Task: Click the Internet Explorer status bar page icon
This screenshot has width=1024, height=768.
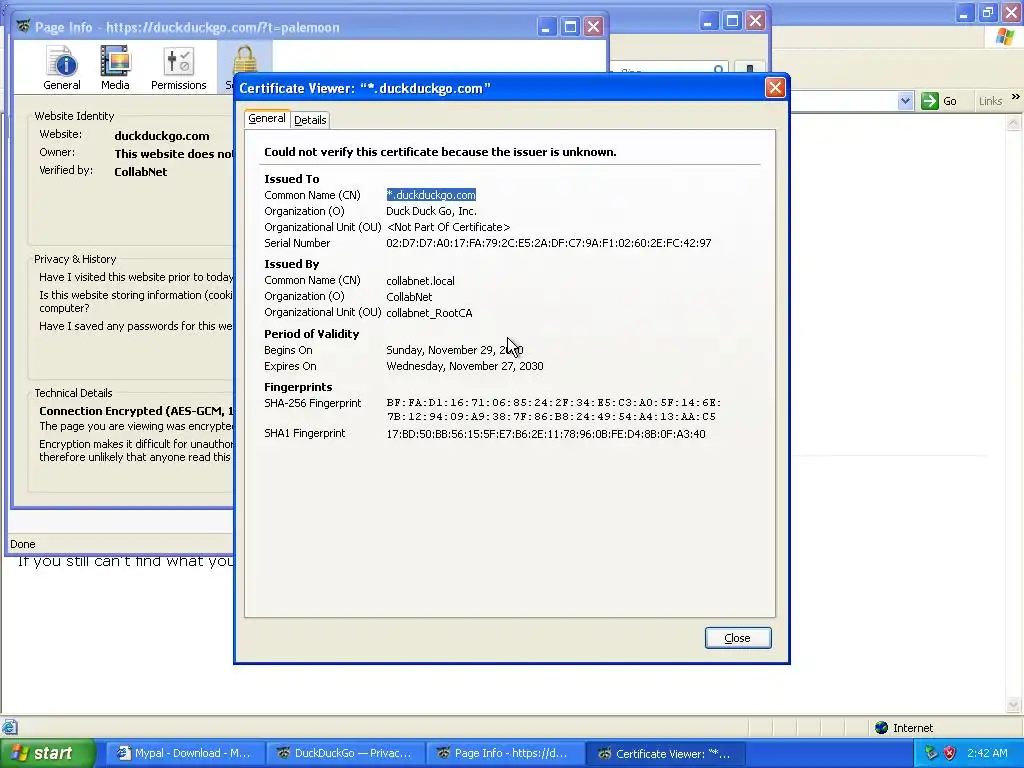Action: (x=9, y=727)
